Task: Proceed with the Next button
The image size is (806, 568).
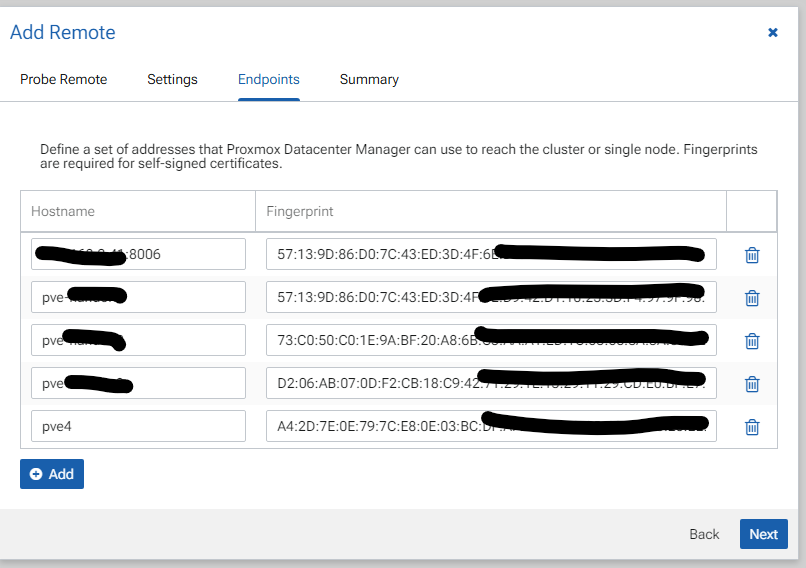Action: [x=763, y=534]
